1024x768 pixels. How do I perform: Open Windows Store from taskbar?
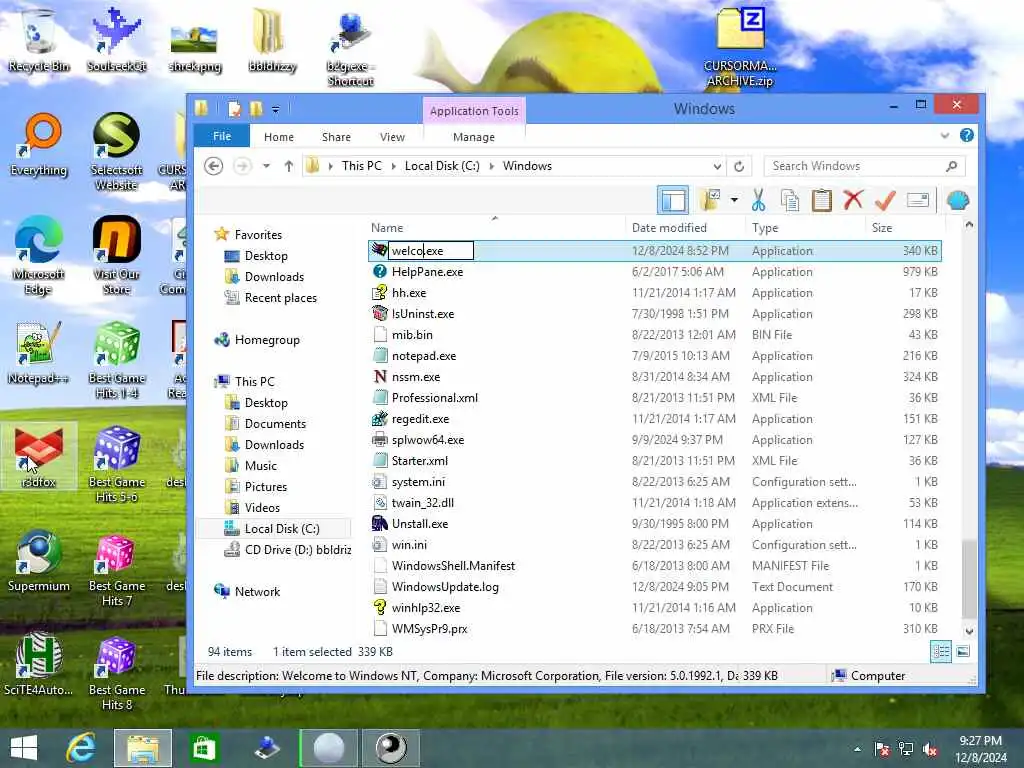tap(204, 748)
